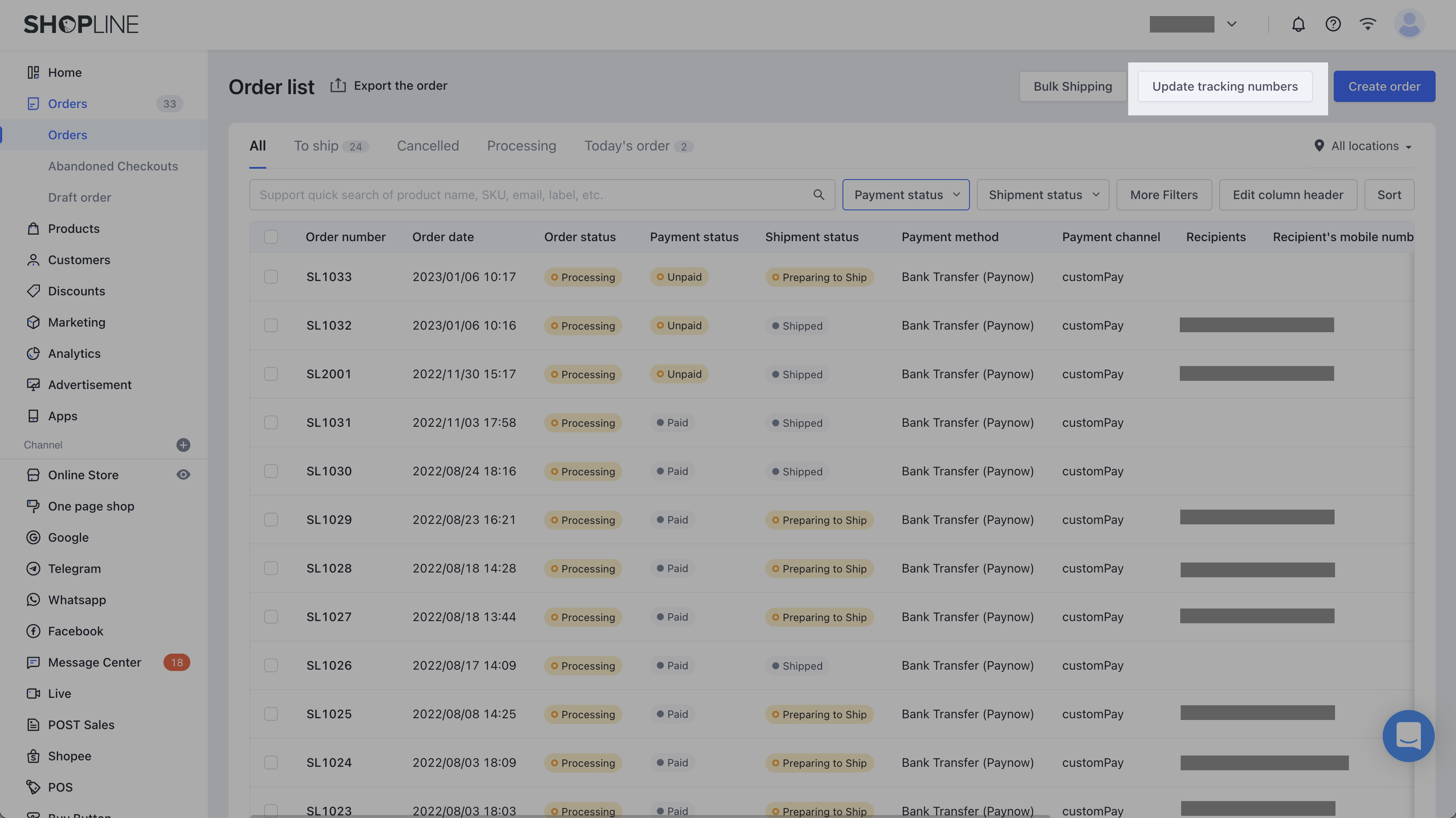Open Facebook channel icon
This screenshot has width=1456, height=818.
coord(33,631)
